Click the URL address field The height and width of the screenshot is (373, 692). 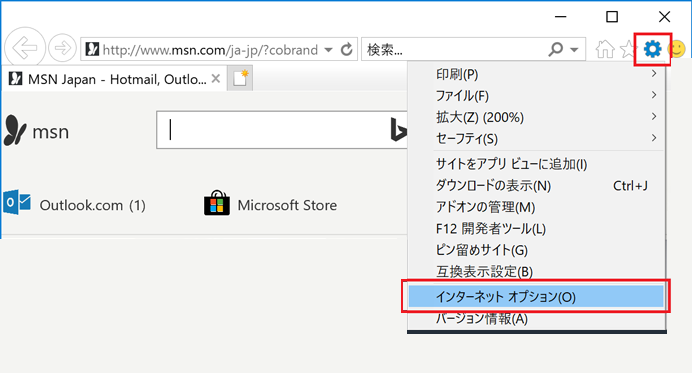[x=211, y=49]
